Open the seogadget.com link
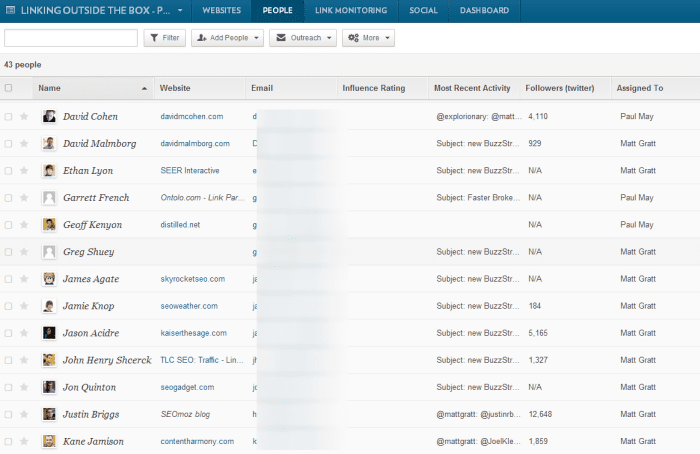This screenshot has height=454, width=700. tap(188, 387)
